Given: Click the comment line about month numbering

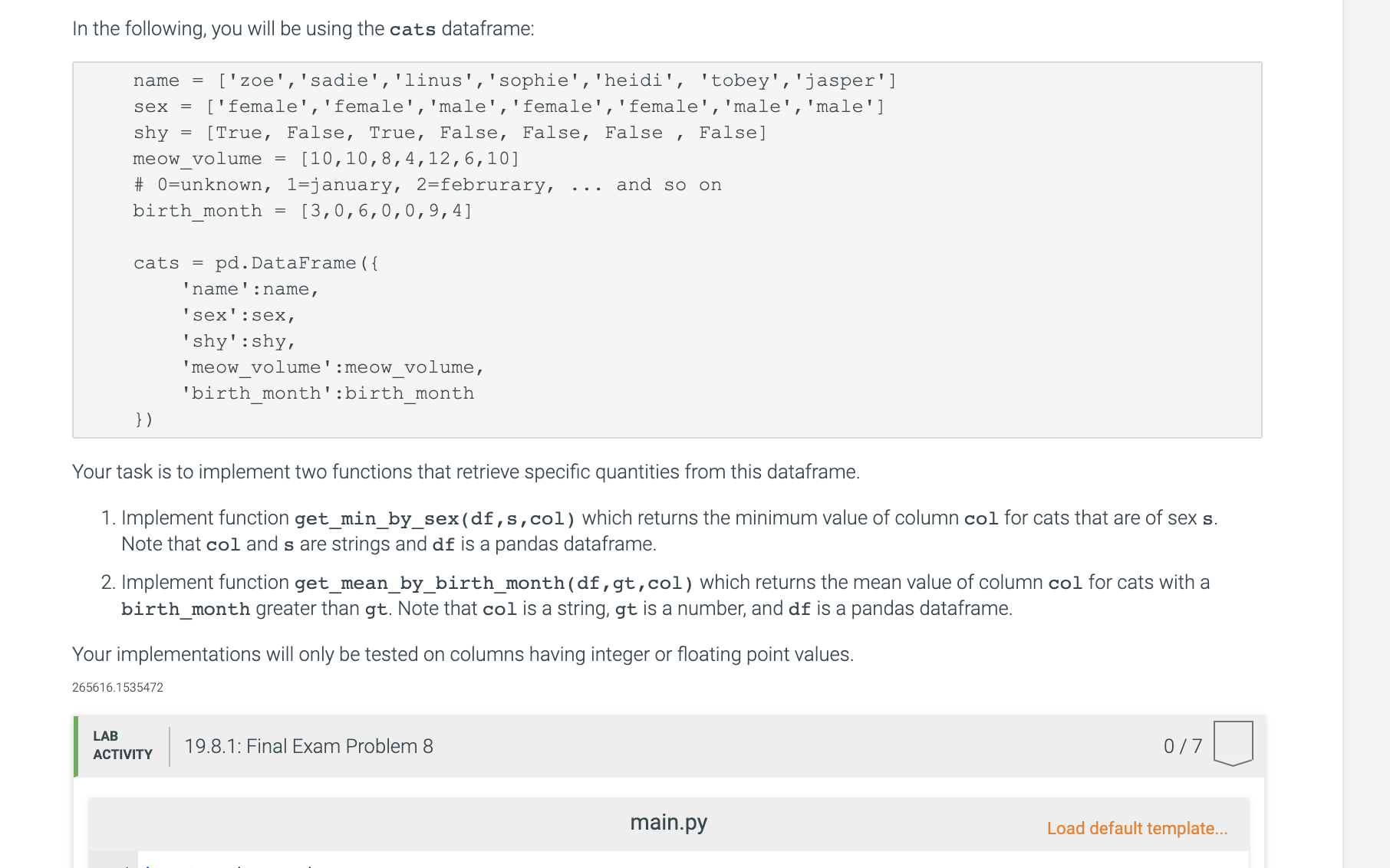Looking at the screenshot, I should (427, 184).
